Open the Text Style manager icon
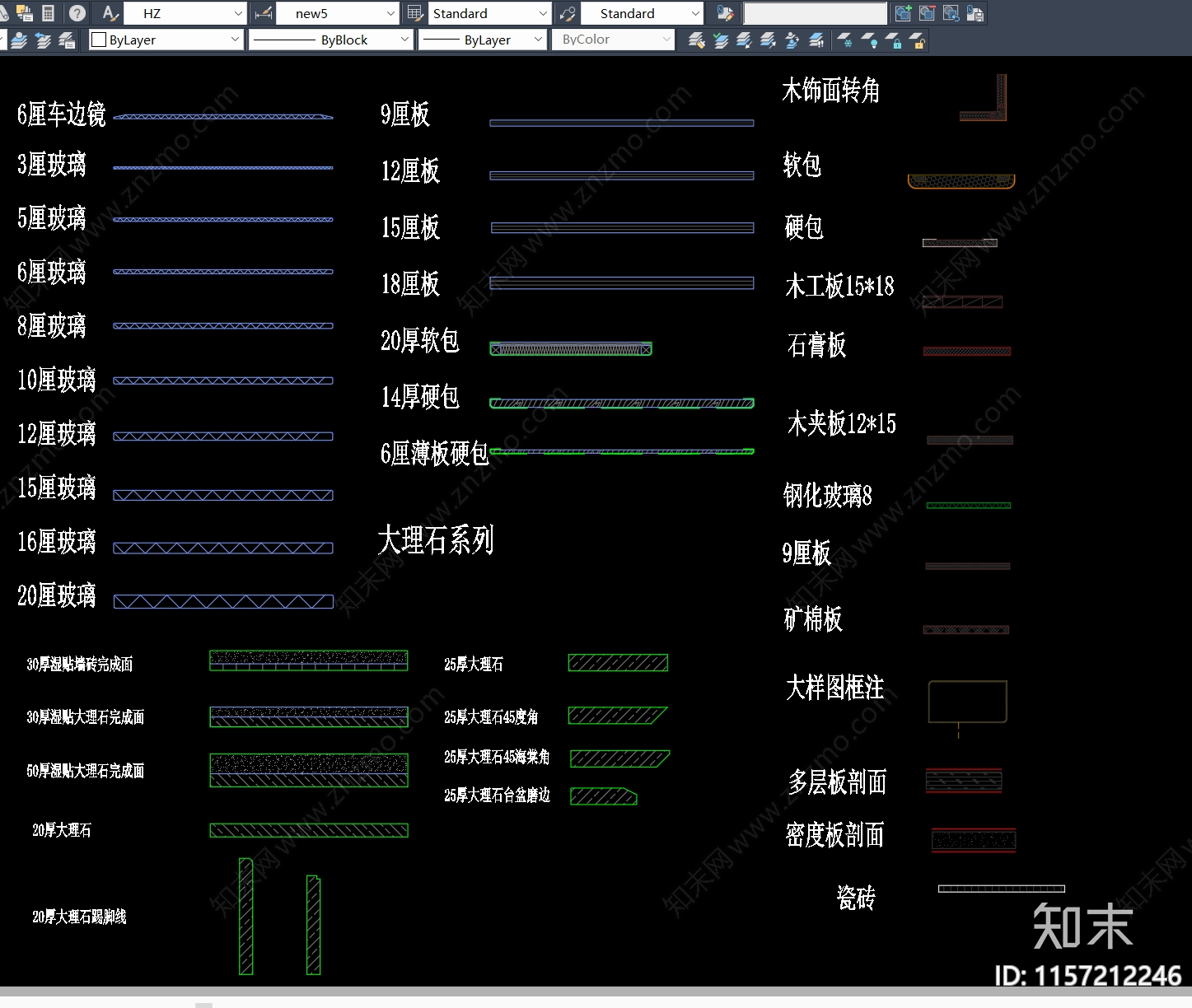The image size is (1192, 1008). [110, 13]
